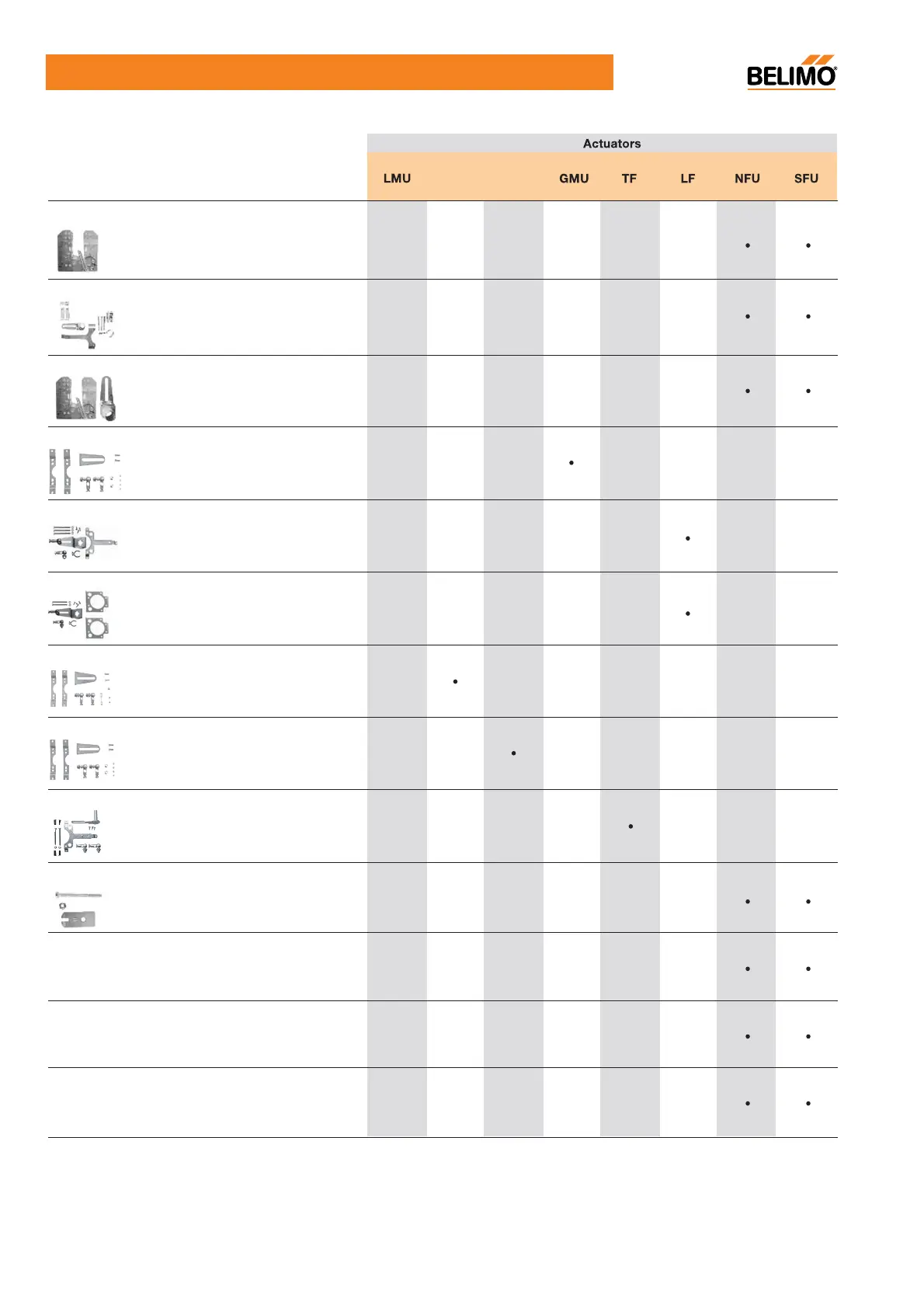Click the NFU column header
The image size is (924, 1308).
coord(747,179)
